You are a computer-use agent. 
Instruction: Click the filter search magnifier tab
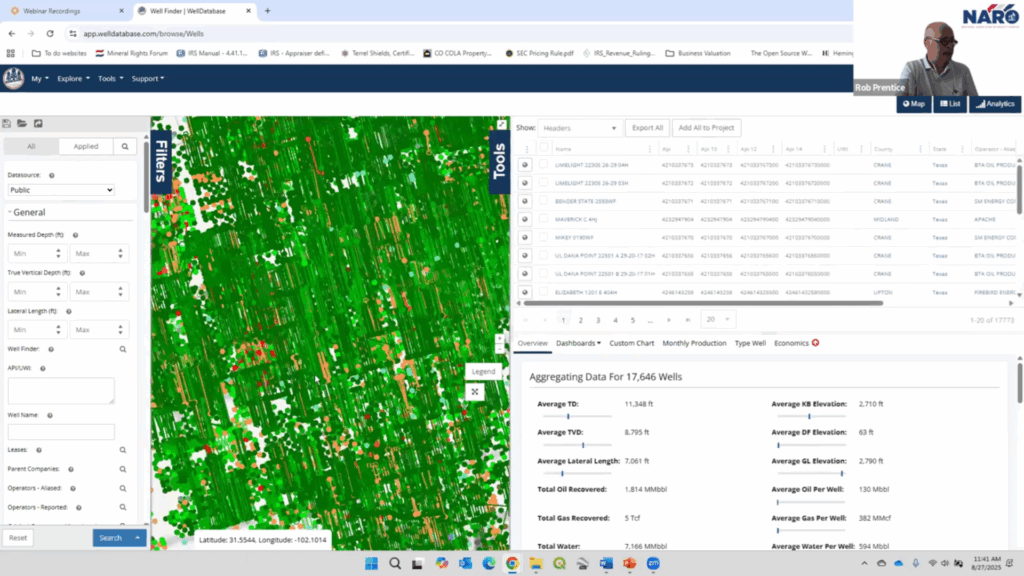coord(125,146)
